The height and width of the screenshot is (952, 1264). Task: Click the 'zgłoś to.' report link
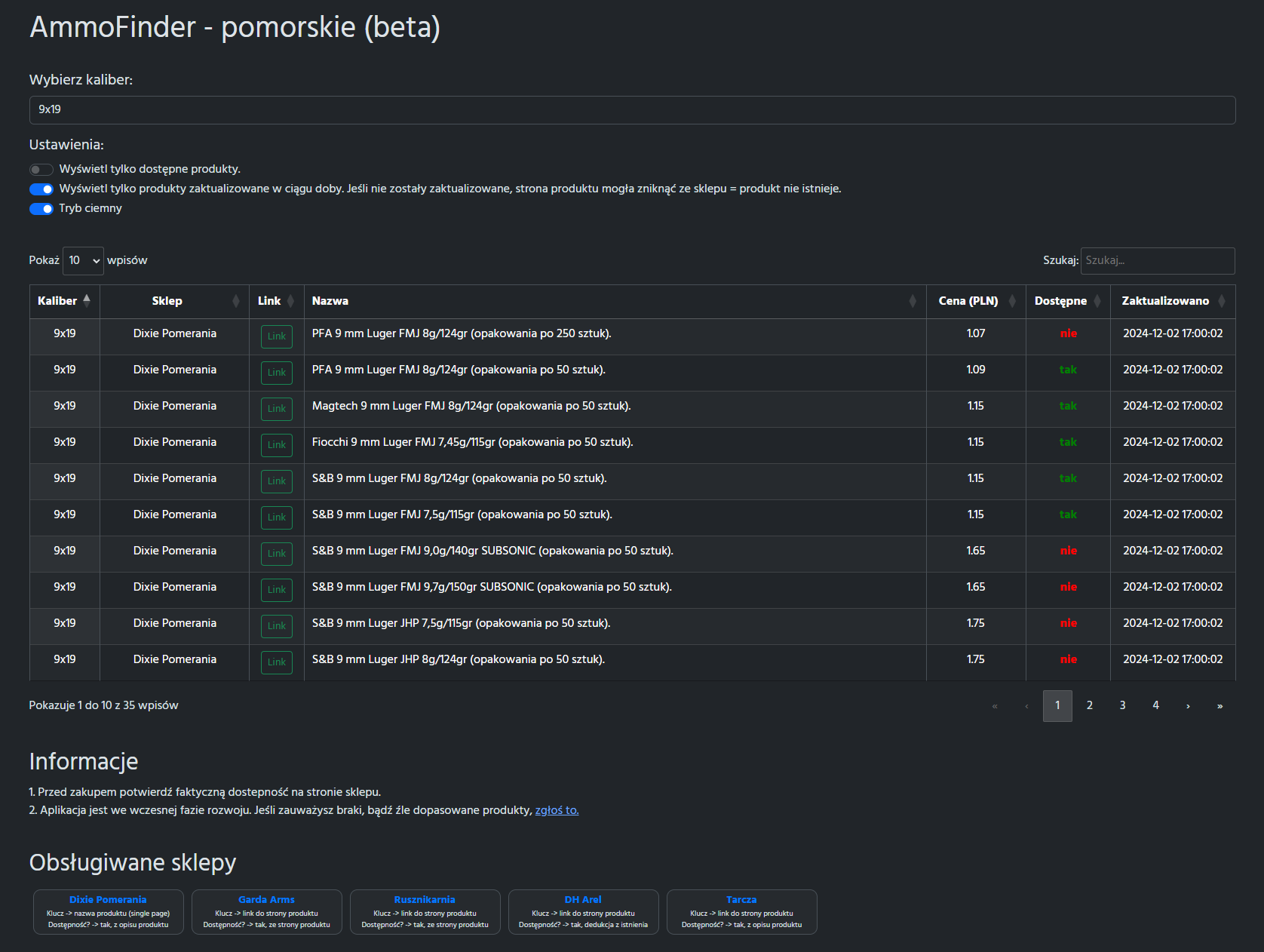tap(557, 810)
